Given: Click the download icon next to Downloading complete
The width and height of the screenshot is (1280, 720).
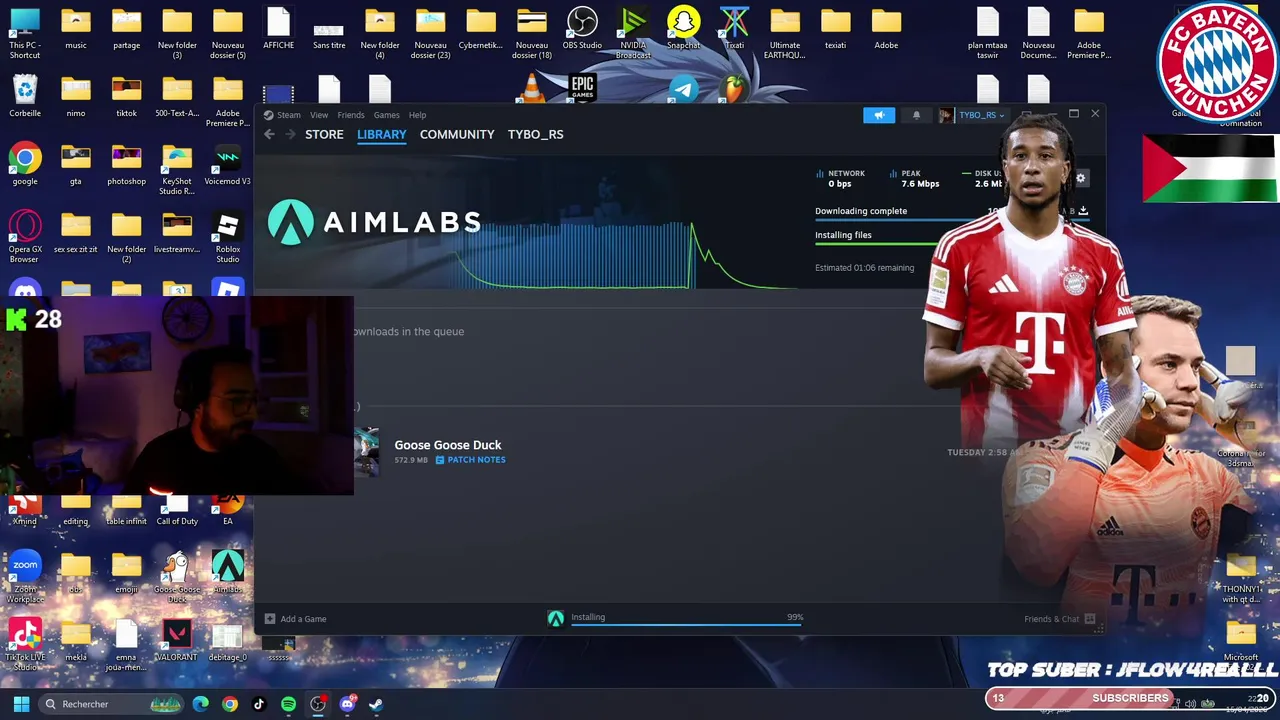Looking at the screenshot, I should [1083, 211].
